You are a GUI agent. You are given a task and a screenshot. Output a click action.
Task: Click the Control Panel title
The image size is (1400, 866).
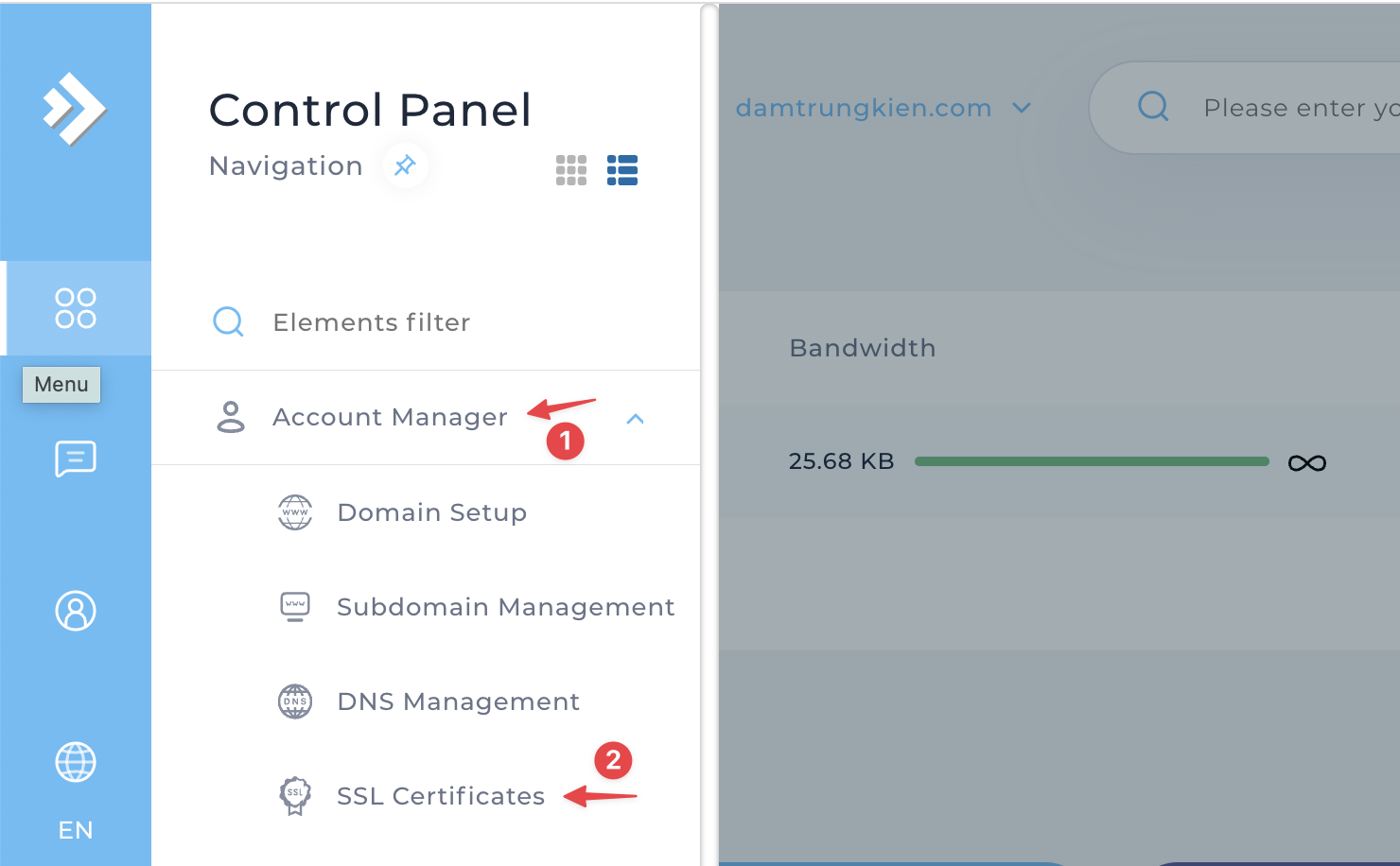pos(370,110)
